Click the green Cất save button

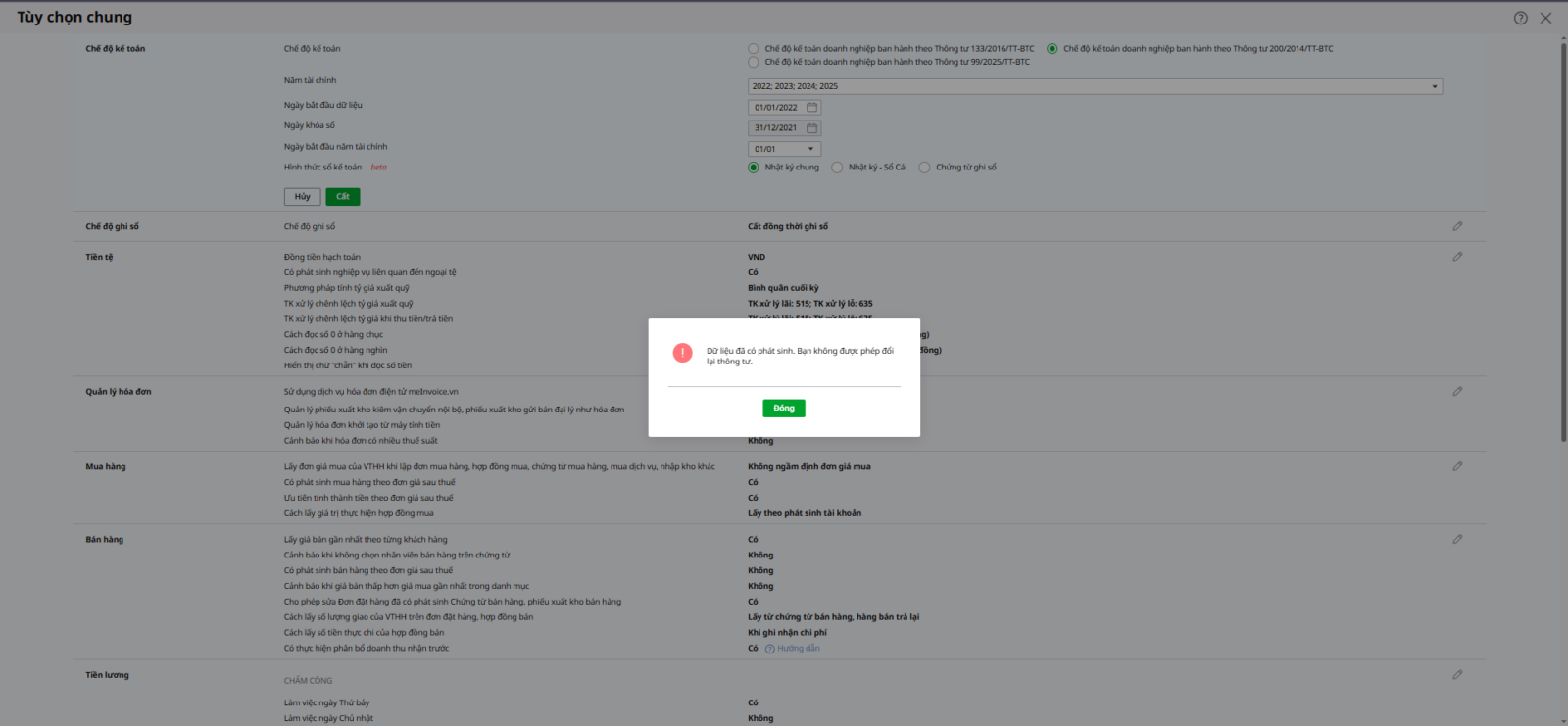pyautogui.click(x=343, y=197)
